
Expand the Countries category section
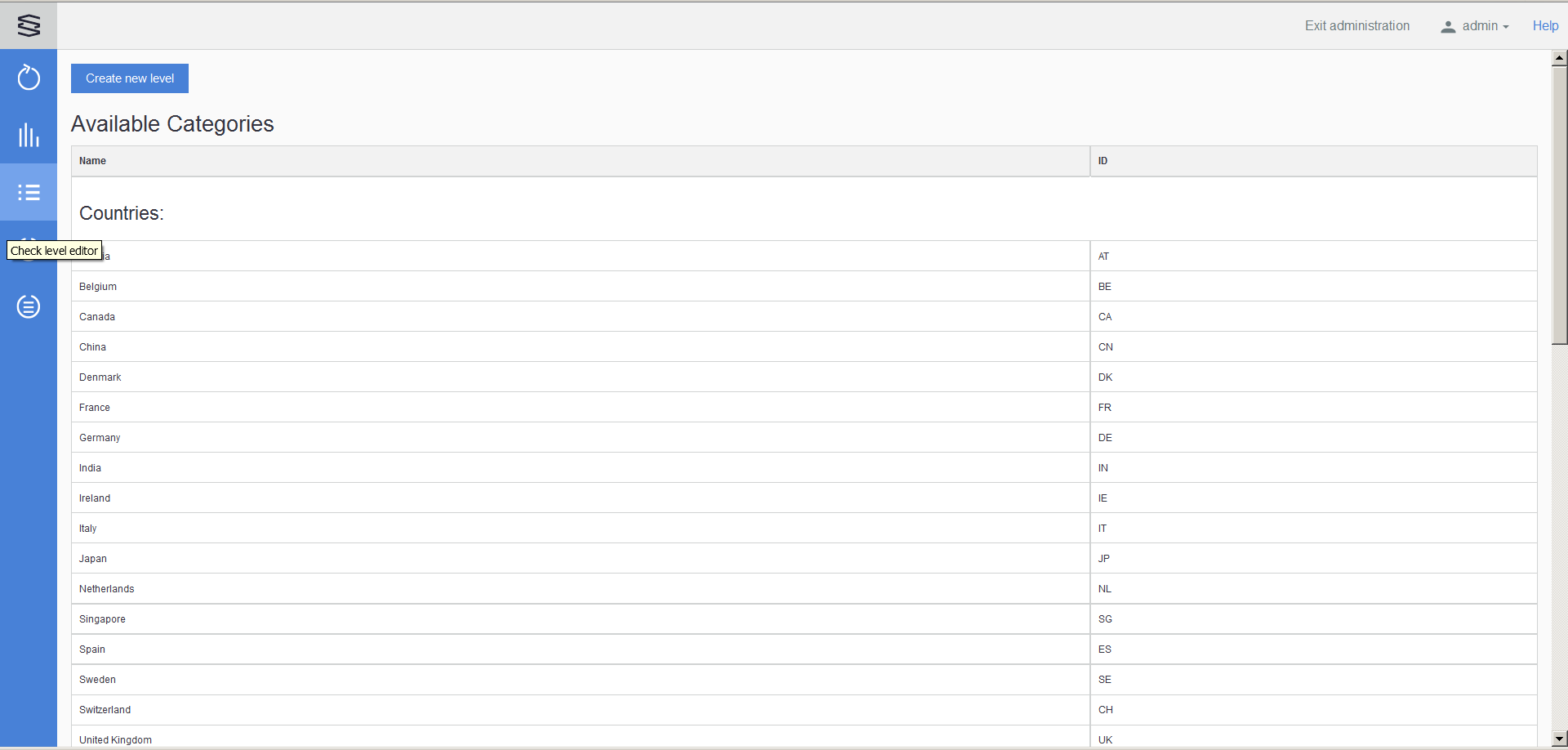coord(121,213)
